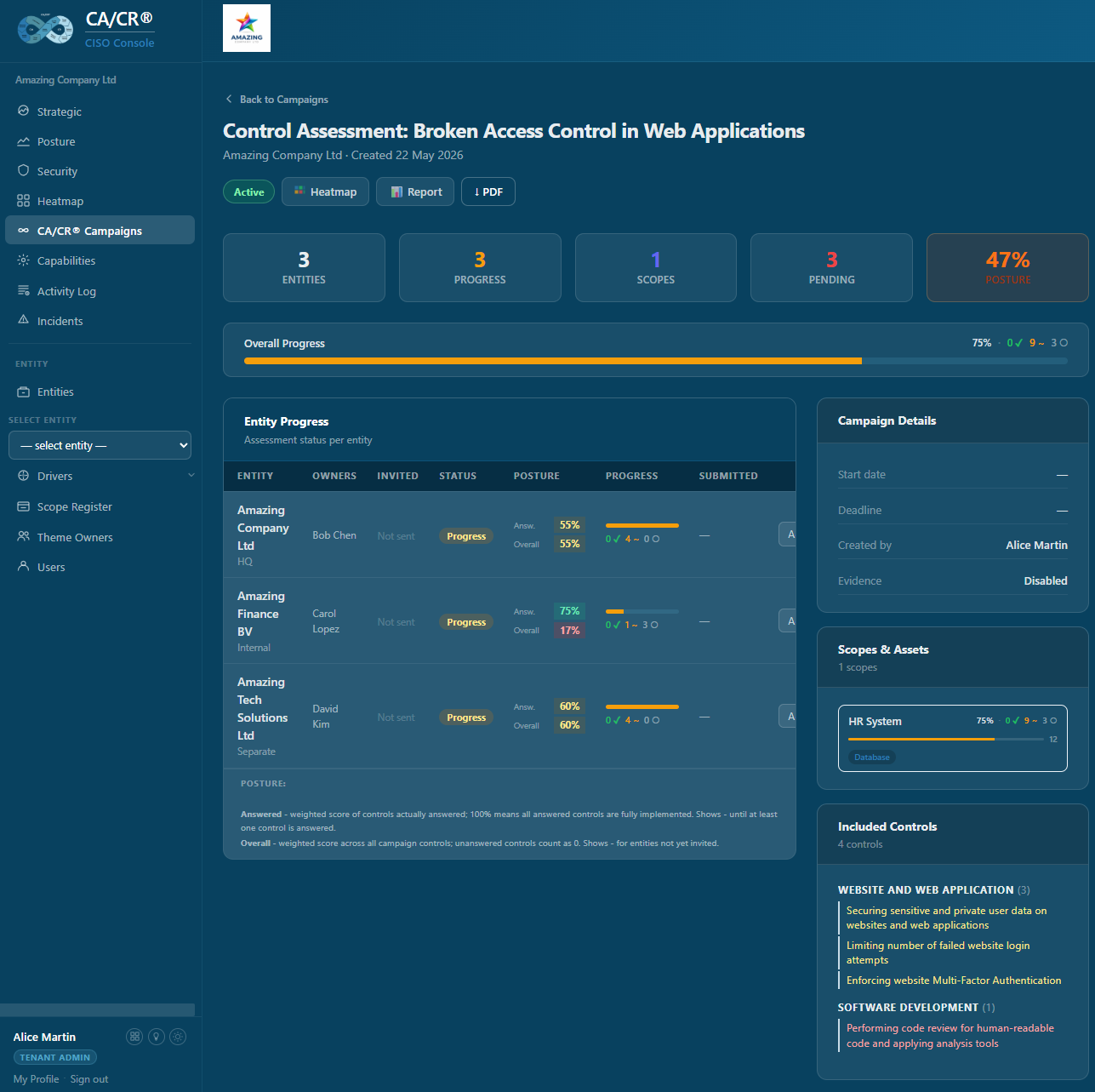This screenshot has height=1092, width=1095.
Task: Click owner Bob Chen
Action: [x=334, y=535]
